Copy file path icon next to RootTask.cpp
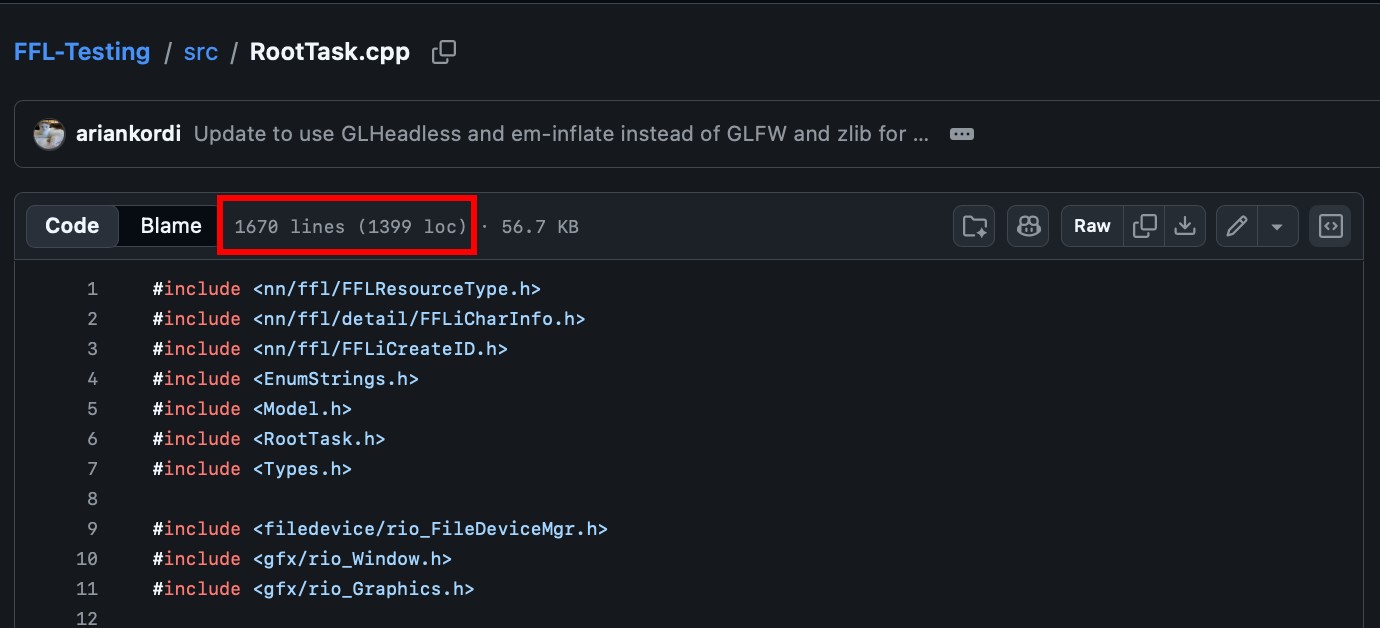Viewport: 1380px width, 628px height. tap(444, 53)
